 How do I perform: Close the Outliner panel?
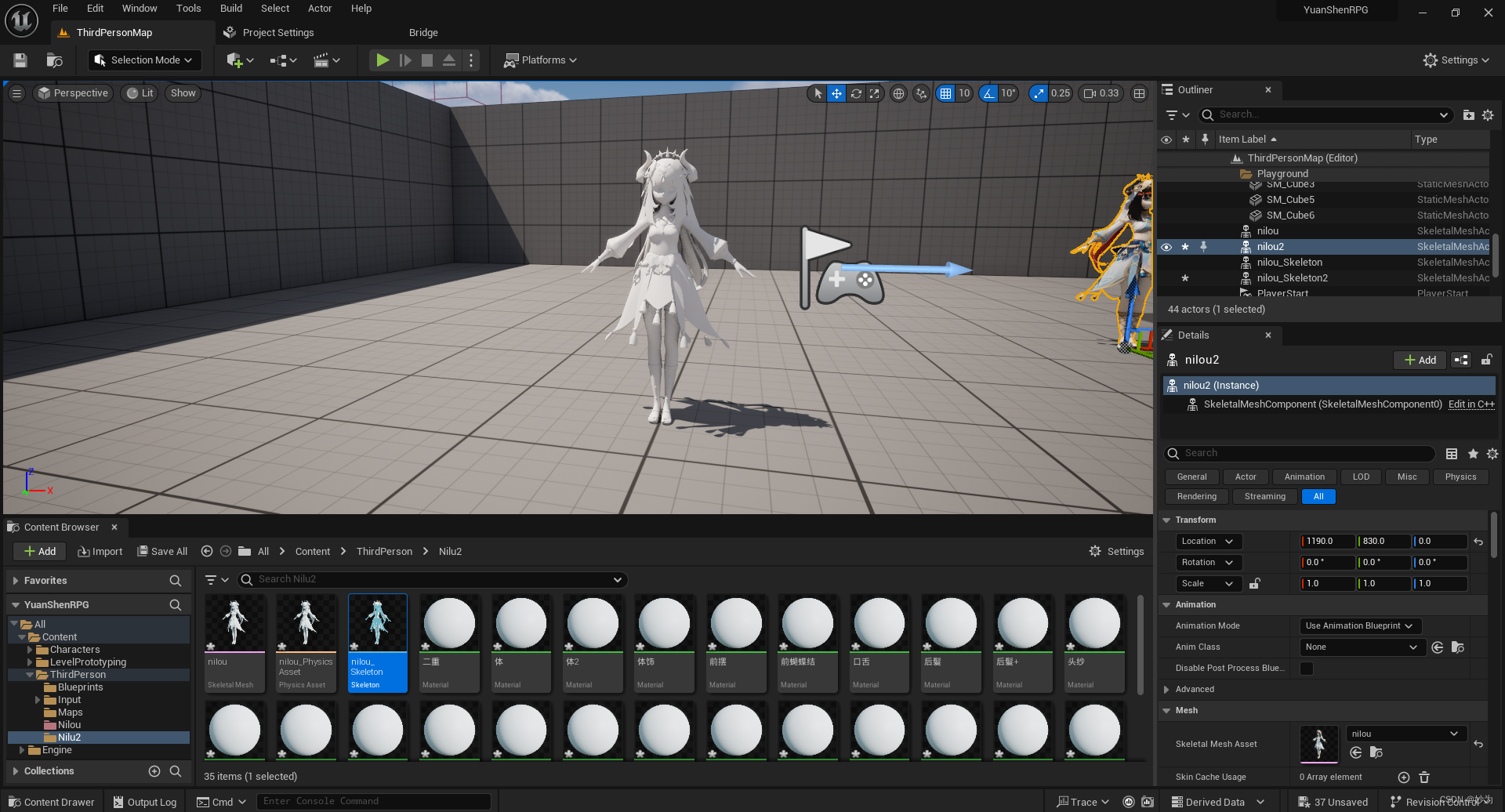(x=1268, y=90)
